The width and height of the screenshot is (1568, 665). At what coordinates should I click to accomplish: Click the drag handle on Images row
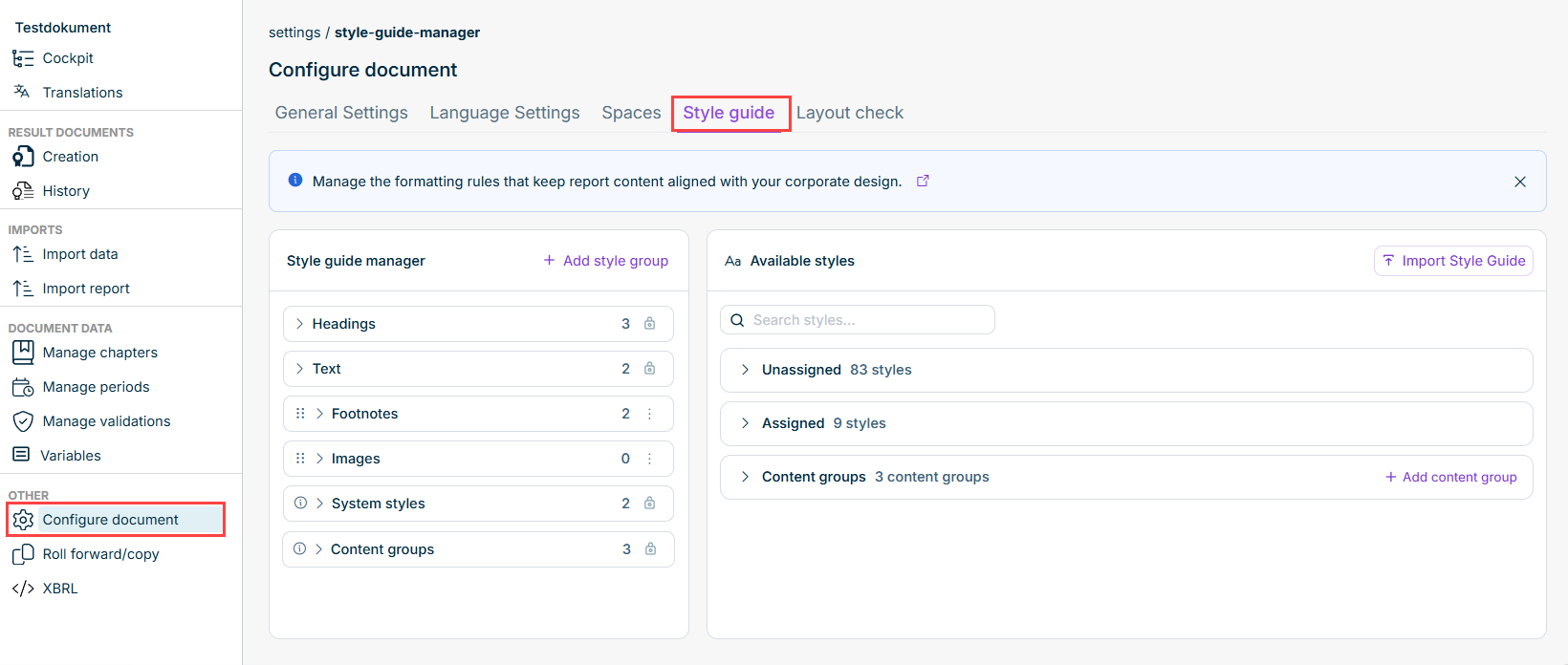(x=300, y=459)
